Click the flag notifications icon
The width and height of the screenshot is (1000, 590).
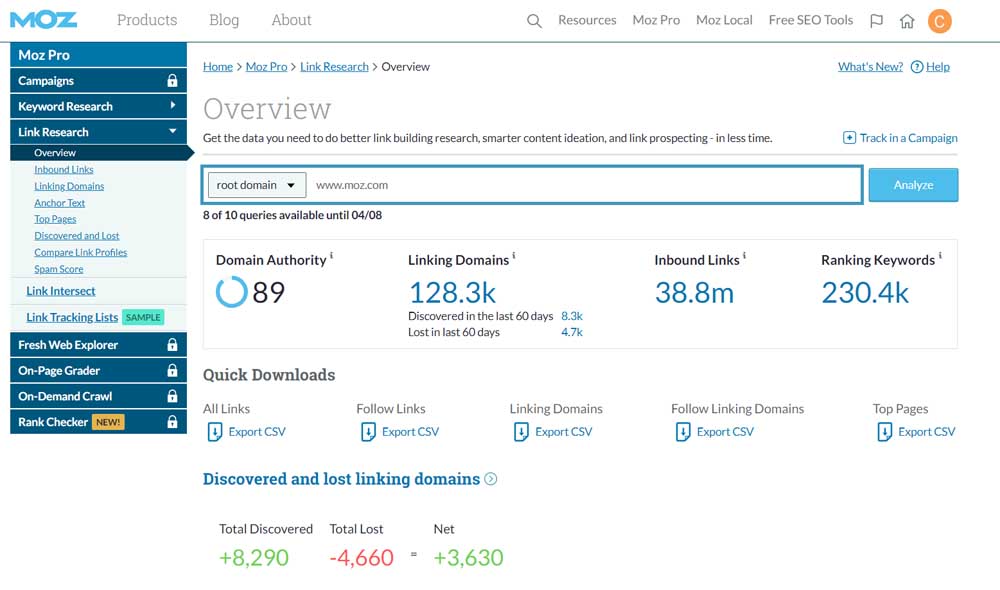876,21
